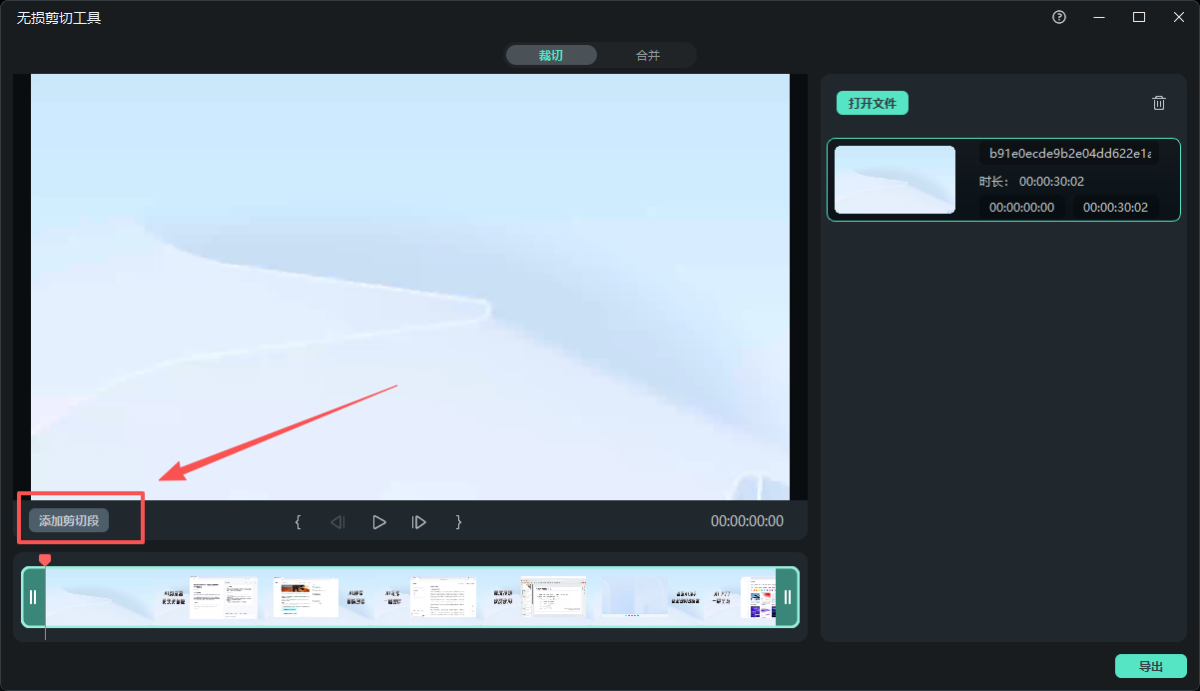
Task: Step back to the previous frame
Action: click(338, 522)
